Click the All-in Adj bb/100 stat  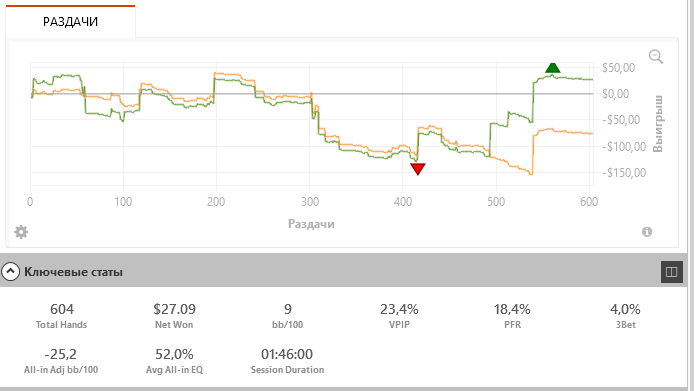click(61, 361)
